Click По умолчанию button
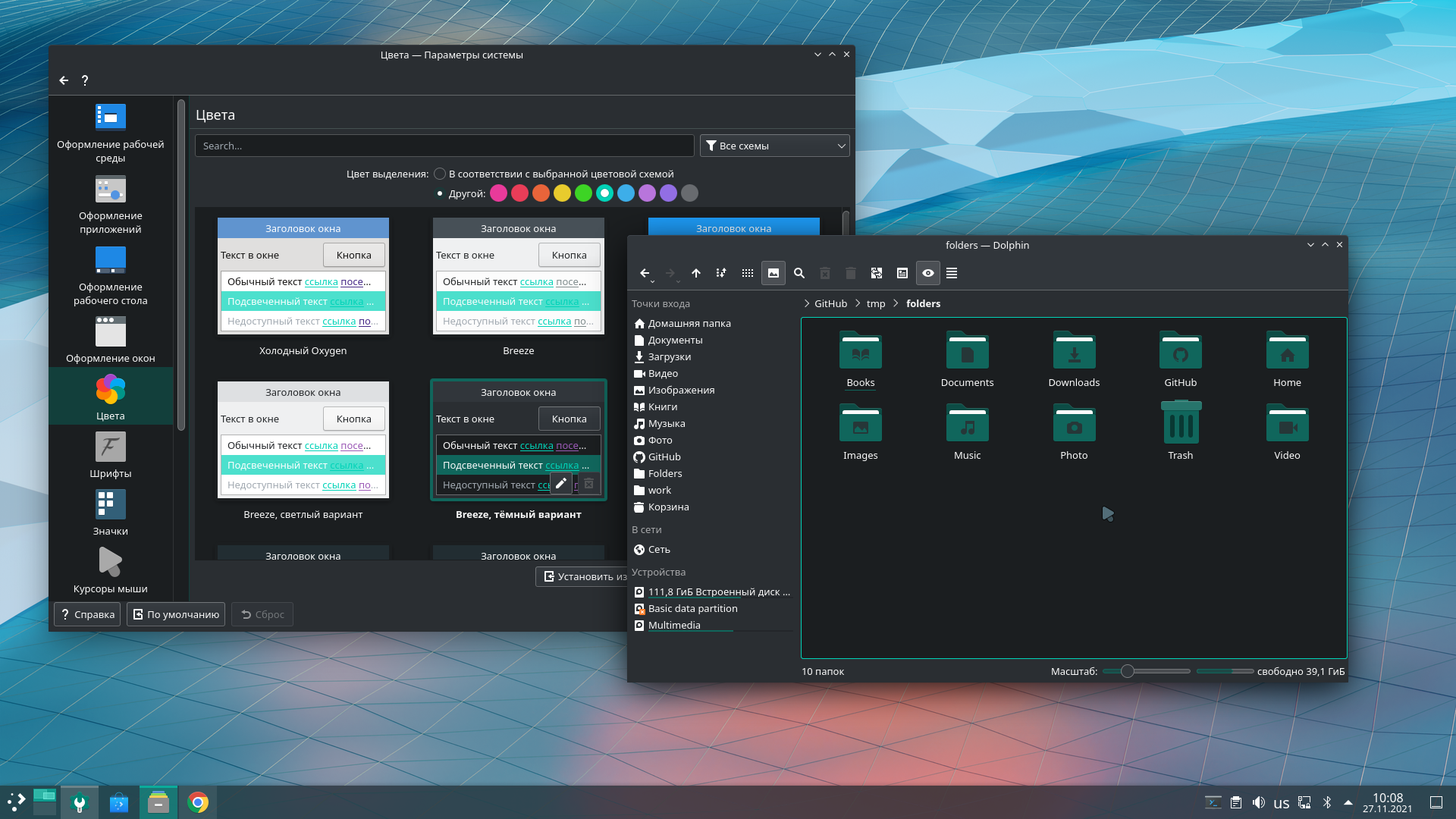 point(176,614)
